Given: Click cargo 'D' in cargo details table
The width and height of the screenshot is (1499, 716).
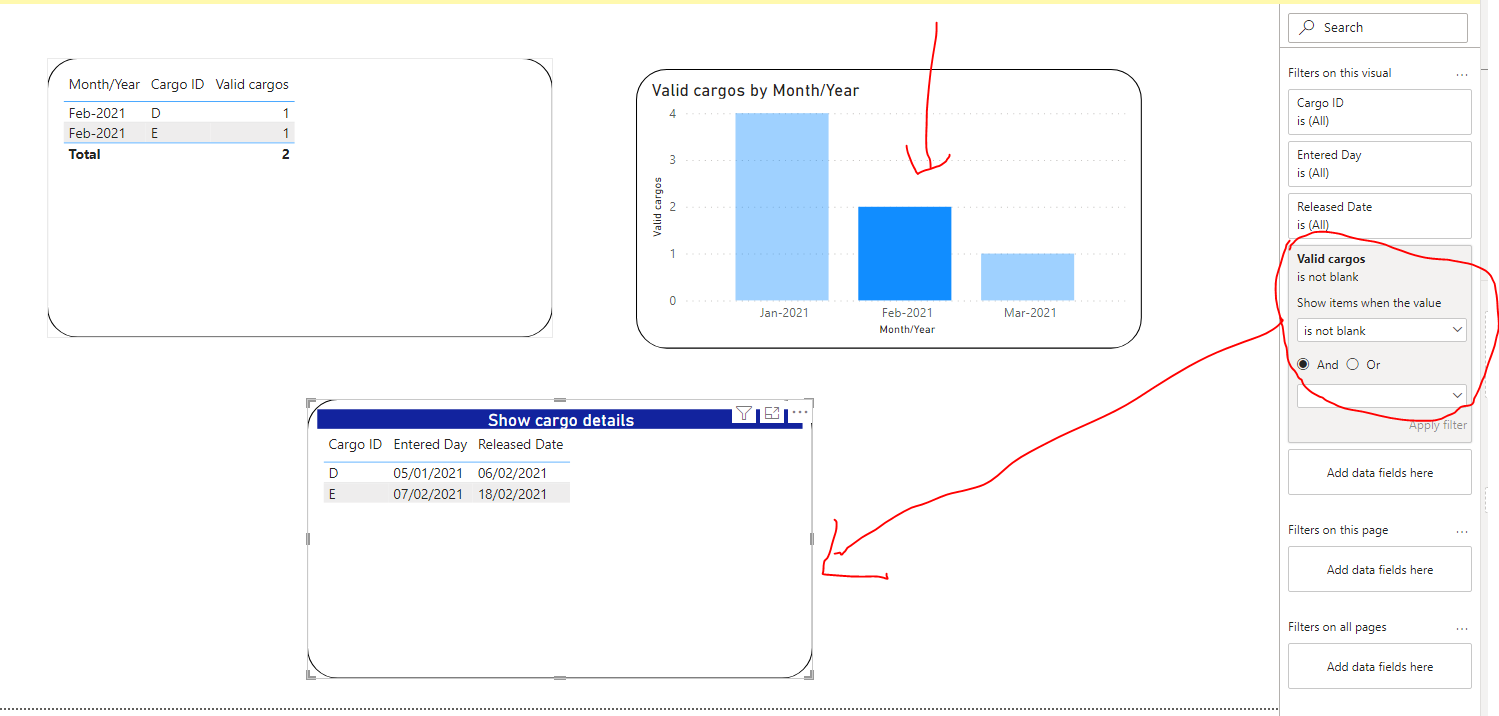Looking at the screenshot, I should pos(333,473).
